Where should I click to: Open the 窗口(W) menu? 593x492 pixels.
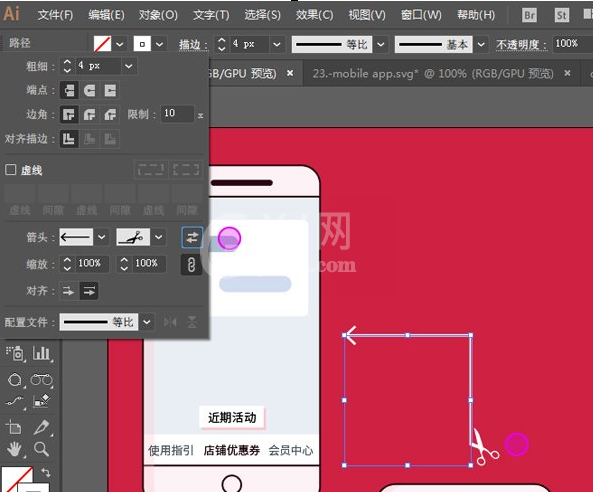coord(421,15)
